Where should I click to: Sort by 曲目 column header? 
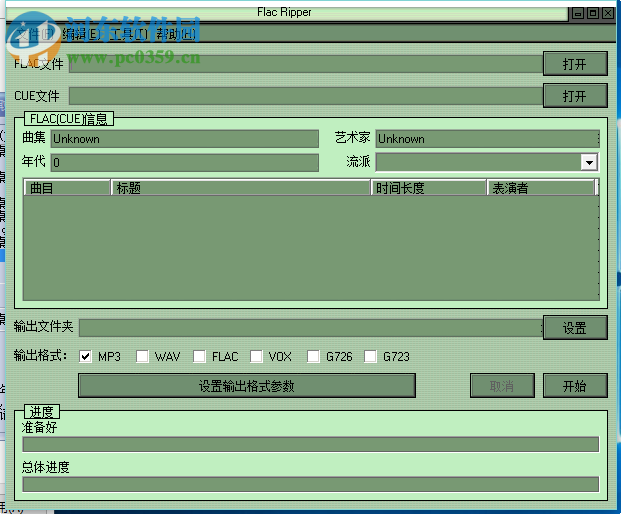coord(67,188)
